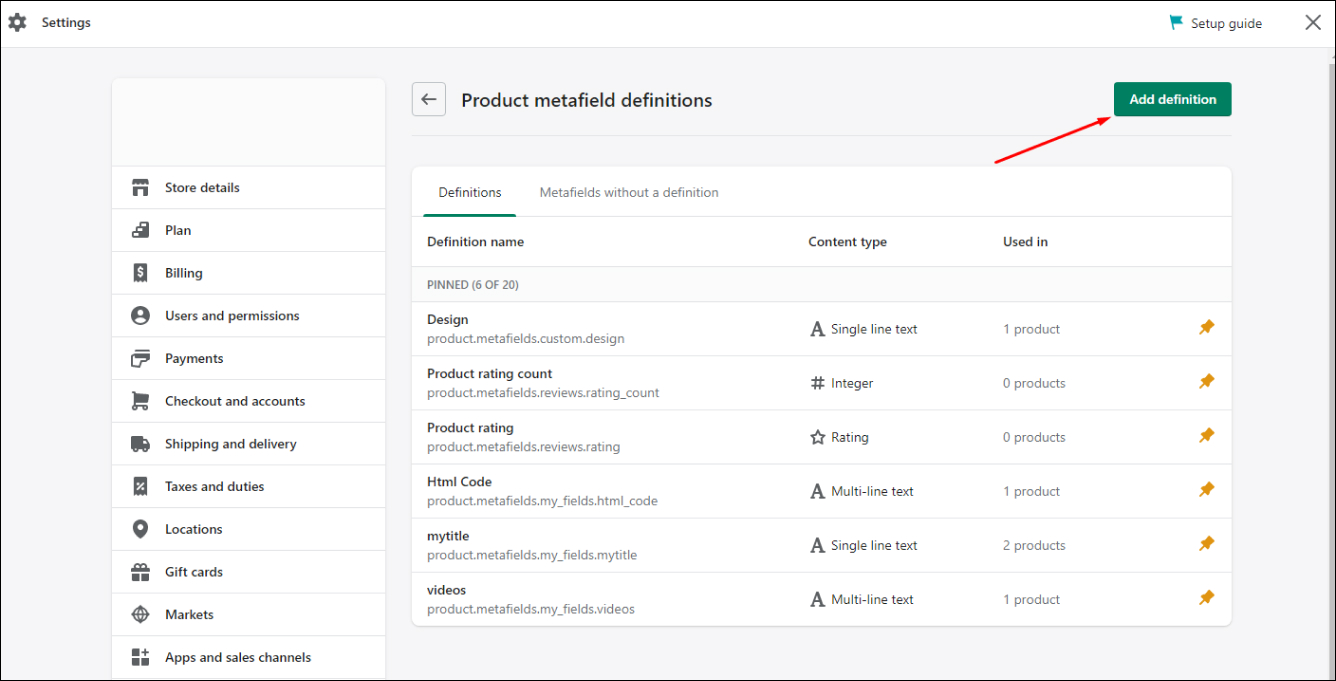Open the Product rating definition
Screen dimensions: 1336x681
tap(821, 437)
